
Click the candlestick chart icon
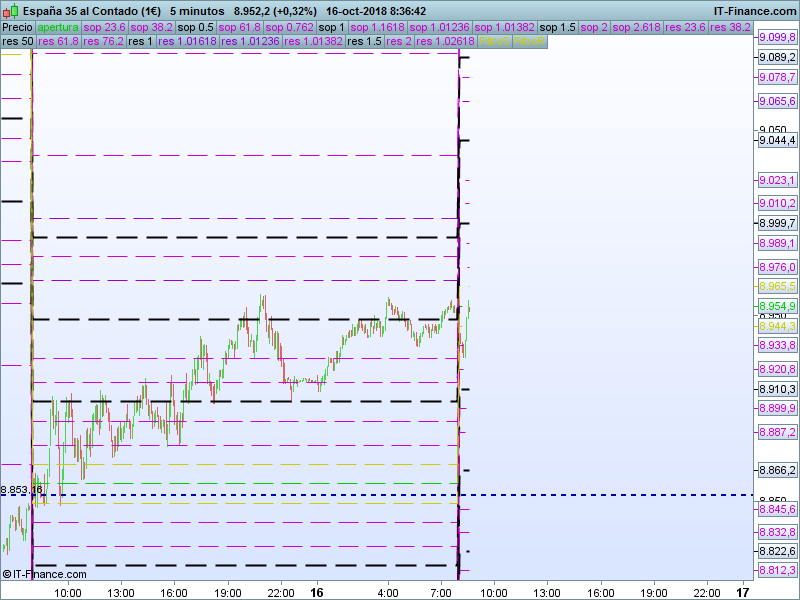click(x=11, y=11)
